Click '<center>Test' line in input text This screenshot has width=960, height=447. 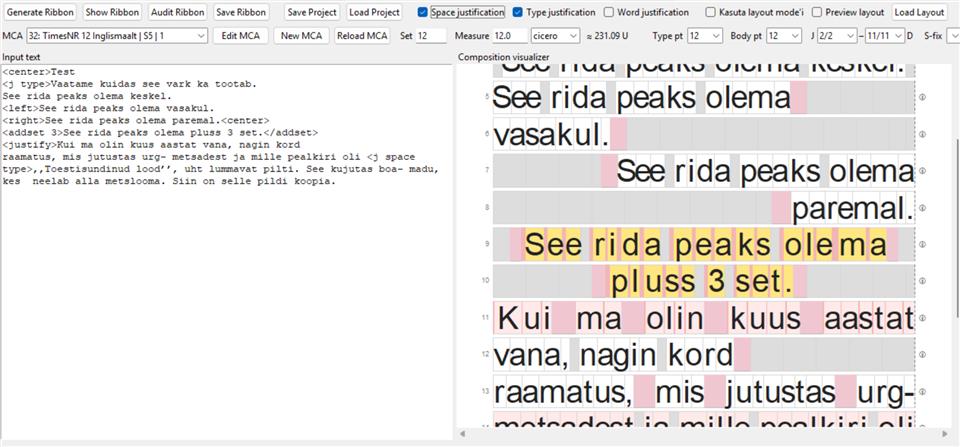pos(39,72)
